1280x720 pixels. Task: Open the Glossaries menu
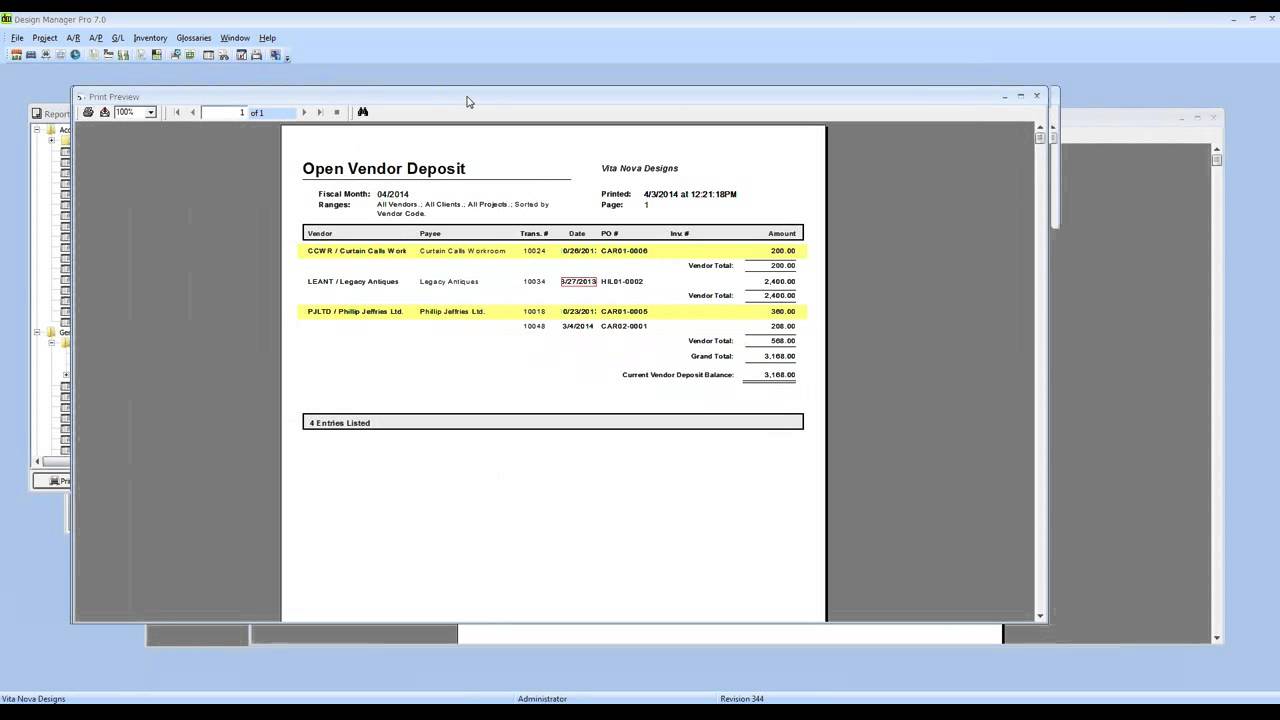coord(194,38)
